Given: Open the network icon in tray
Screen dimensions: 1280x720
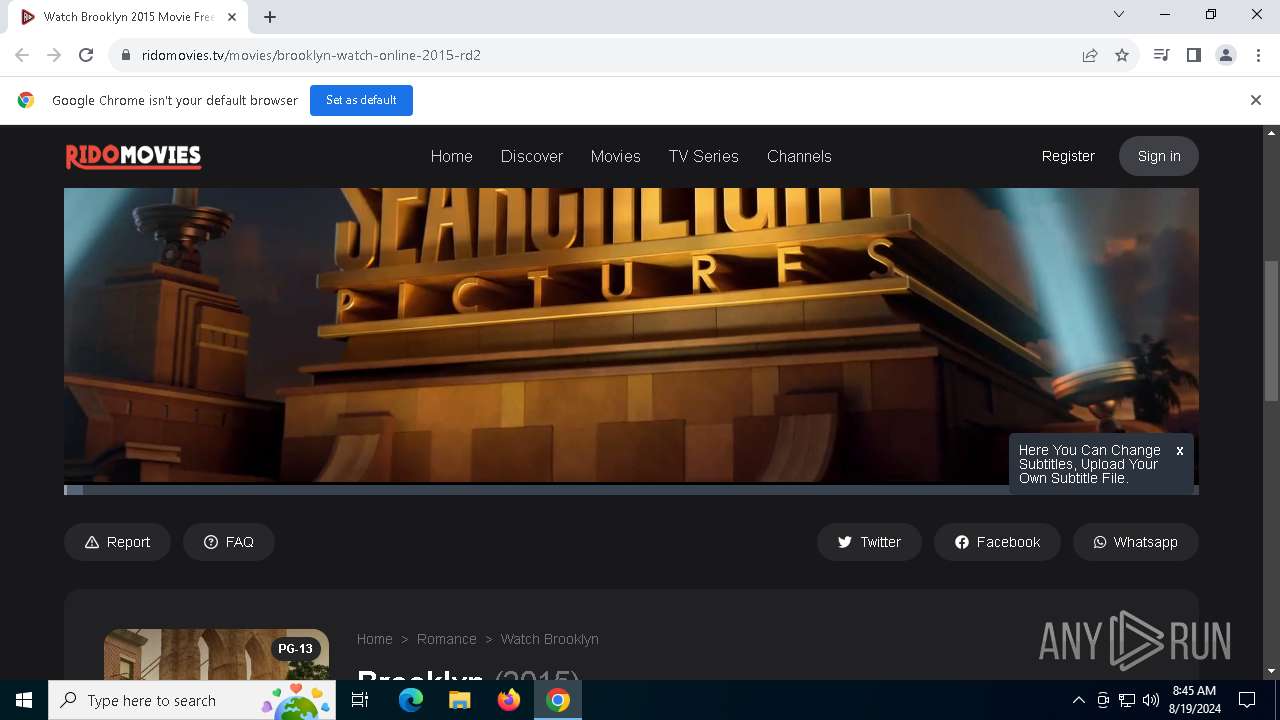Looking at the screenshot, I should [1126, 700].
